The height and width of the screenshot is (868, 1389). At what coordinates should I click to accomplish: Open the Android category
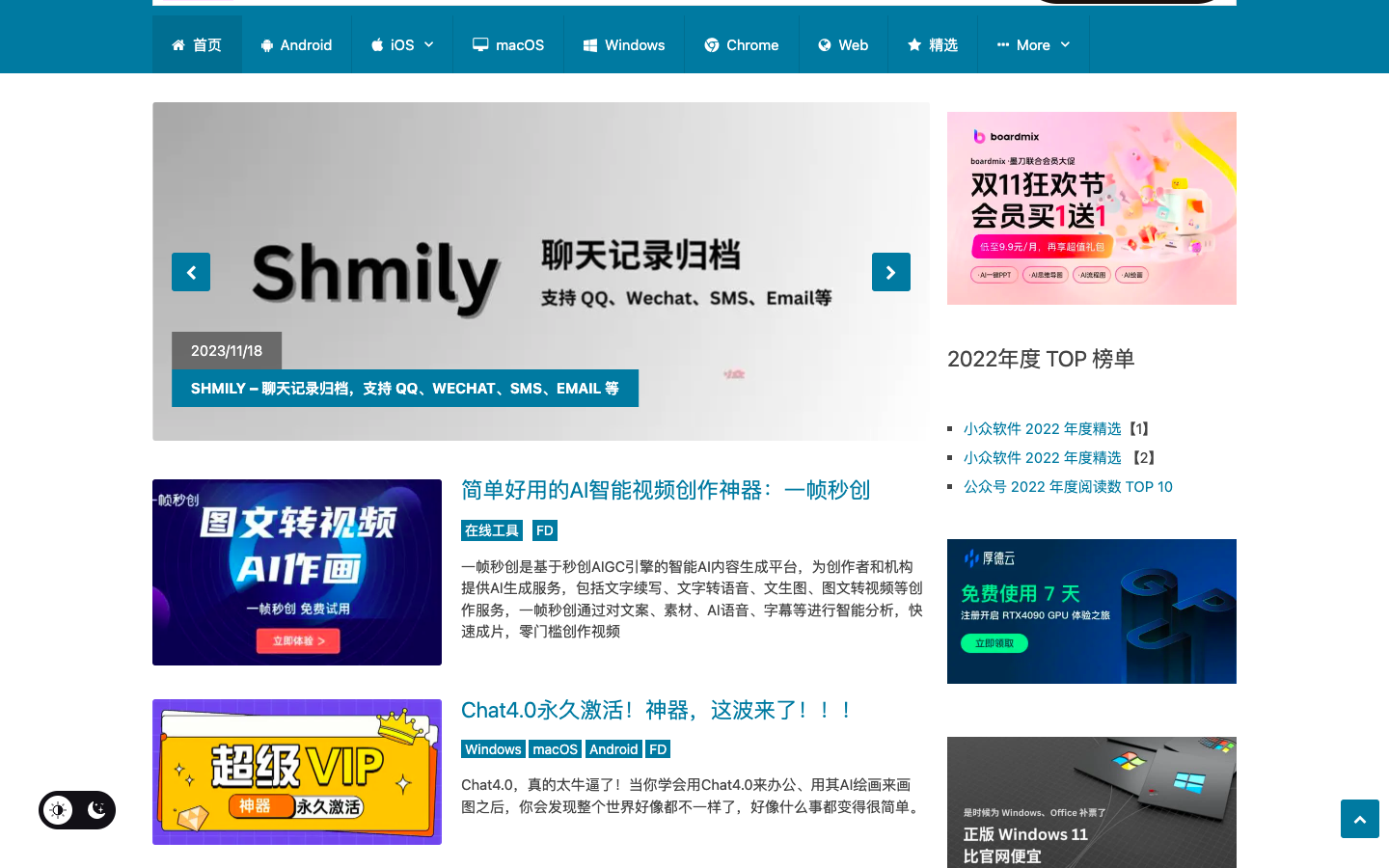point(296,44)
